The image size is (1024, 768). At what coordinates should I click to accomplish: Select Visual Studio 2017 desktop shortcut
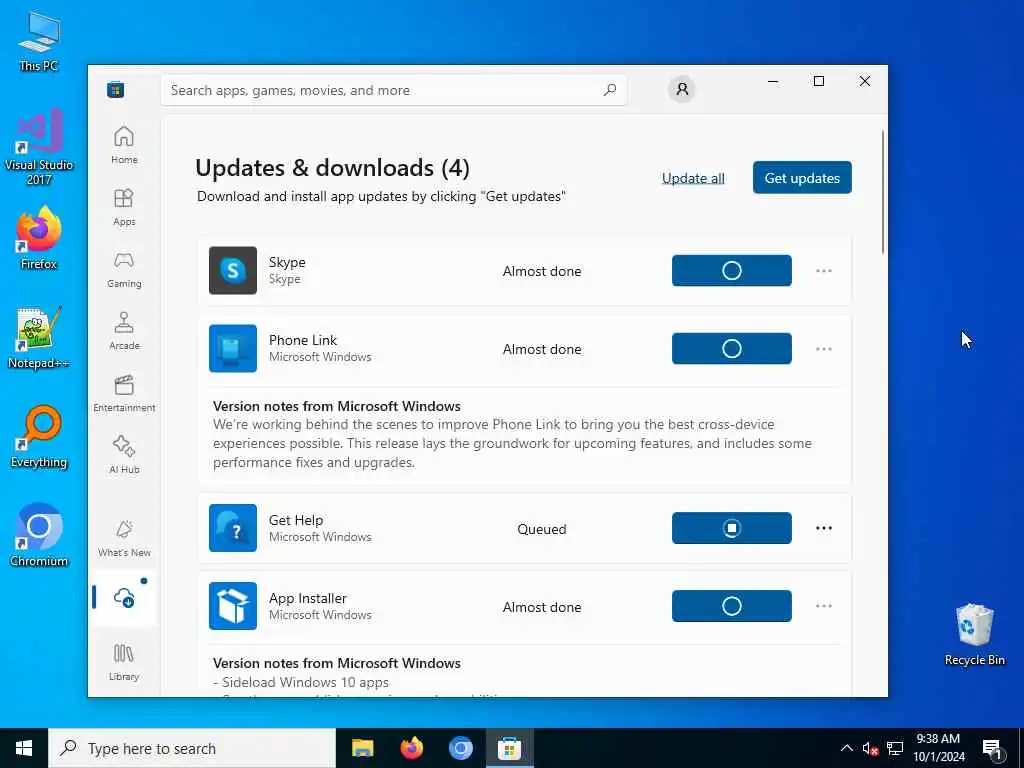(39, 148)
